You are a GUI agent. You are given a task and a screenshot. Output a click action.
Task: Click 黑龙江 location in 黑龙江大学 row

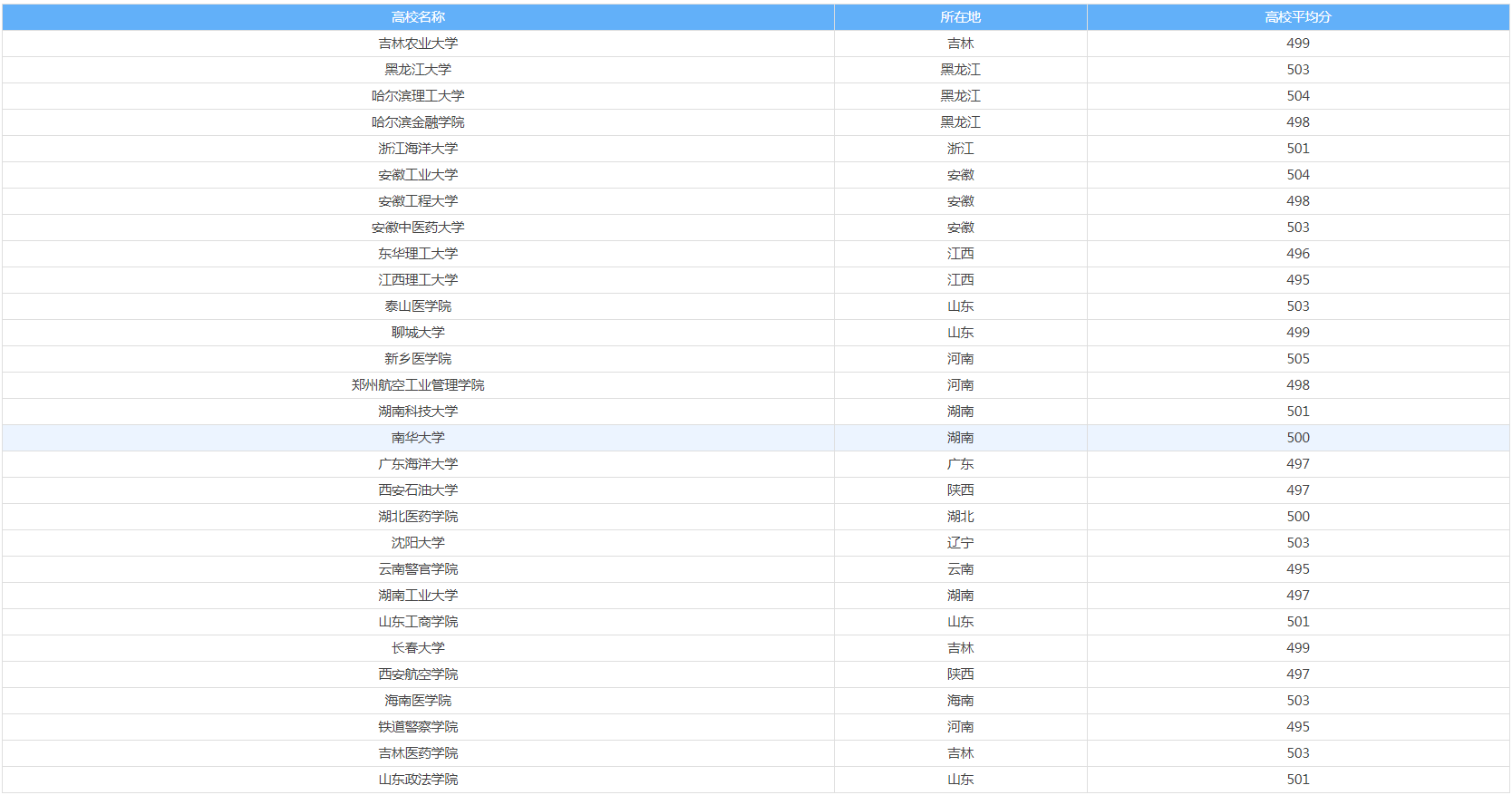point(961,70)
